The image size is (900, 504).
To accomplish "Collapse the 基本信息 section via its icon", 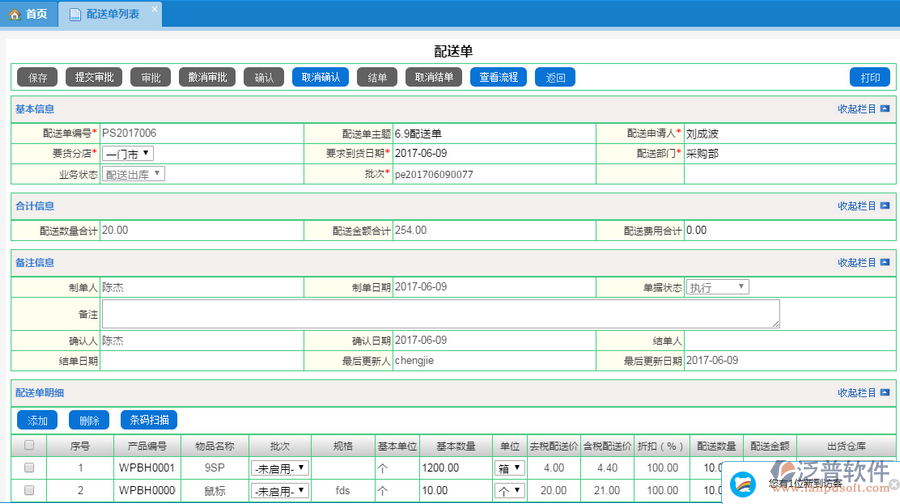I will [884, 108].
